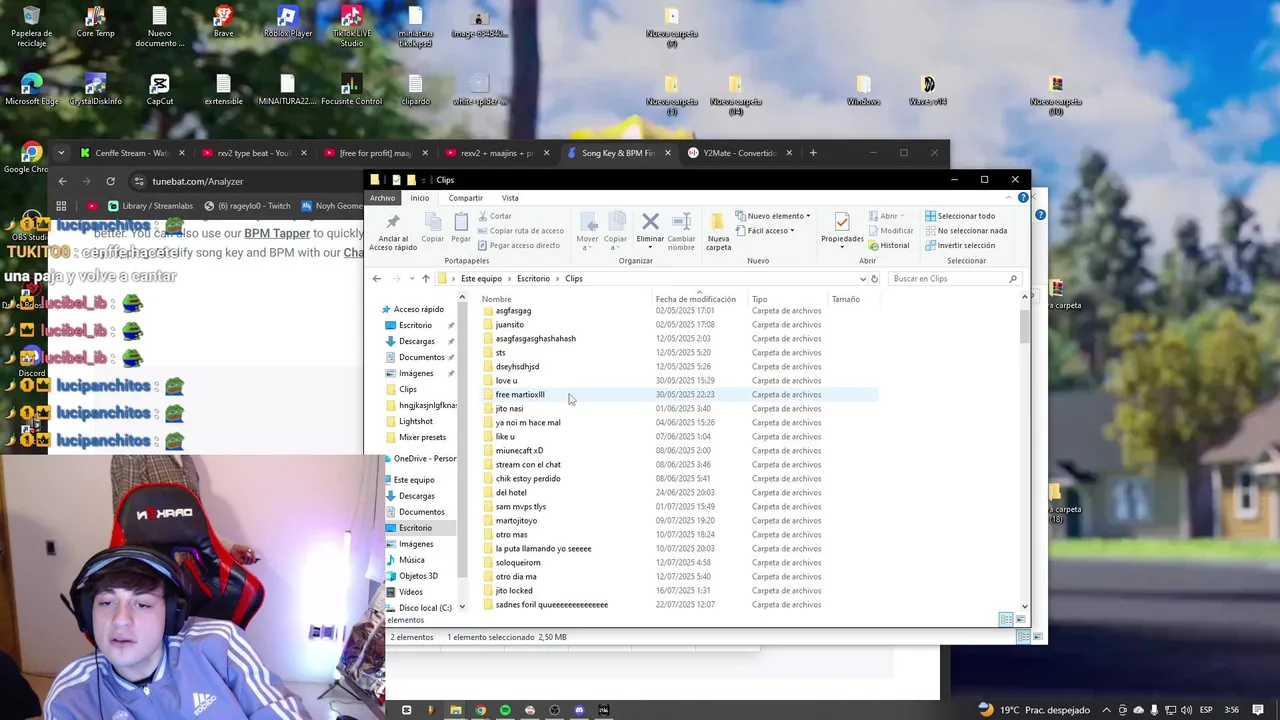The image size is (1280, 720).
Task: Expand address bar history dropdown
Action: point(862,279)
